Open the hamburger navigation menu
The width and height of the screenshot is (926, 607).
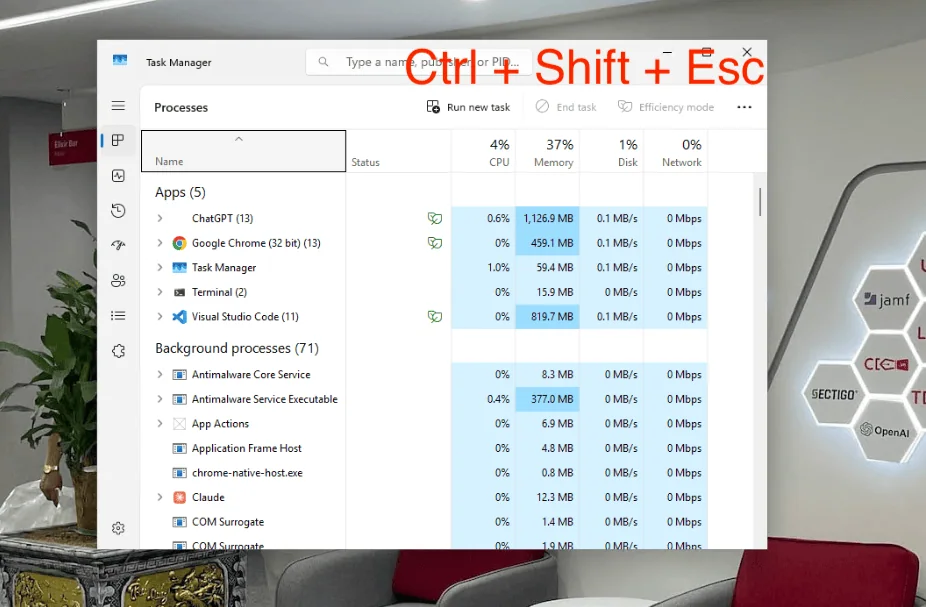click(118, 106)
